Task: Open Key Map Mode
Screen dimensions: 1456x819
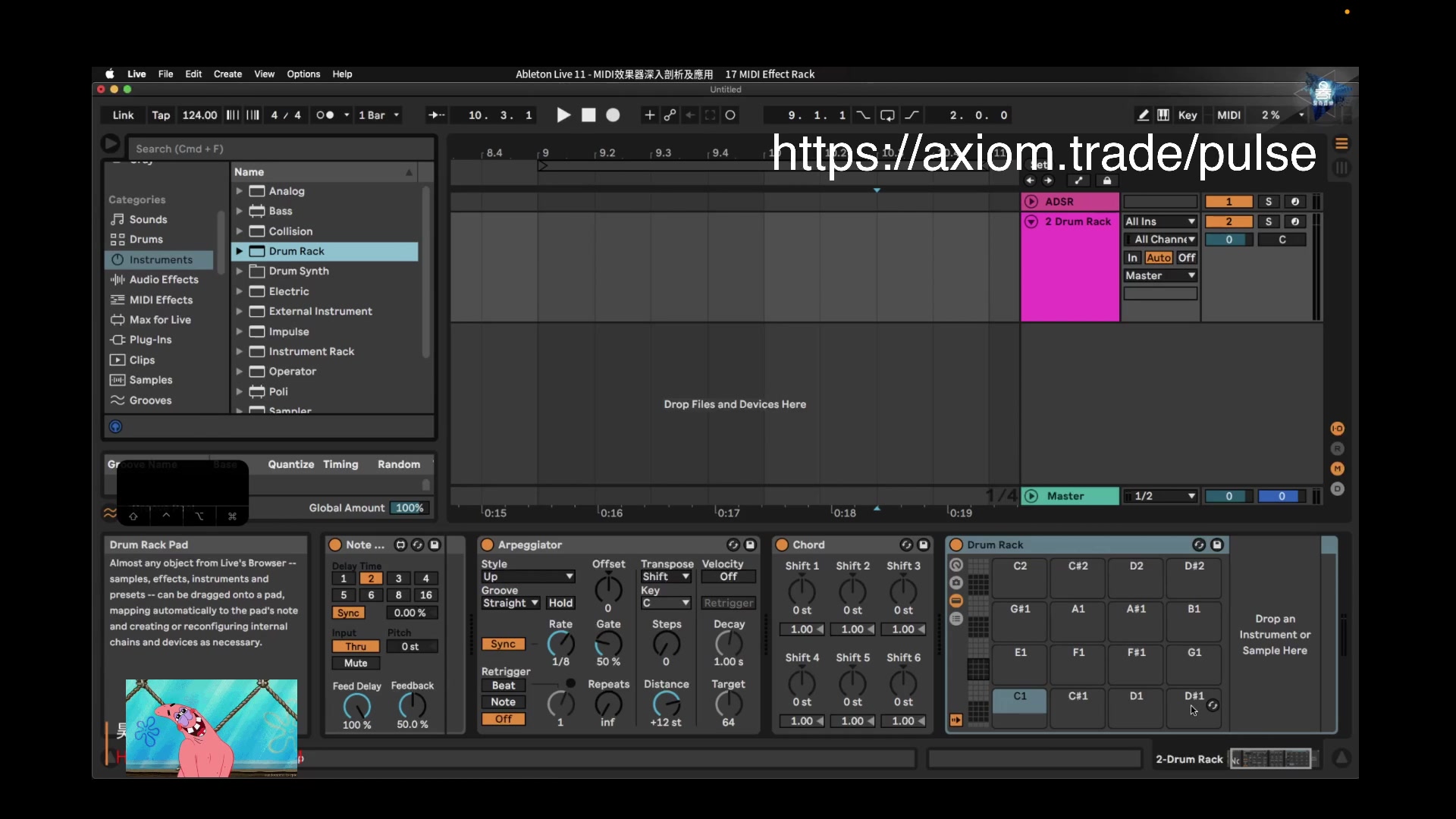Action: pyautogui.click(x=1188, y=115)
